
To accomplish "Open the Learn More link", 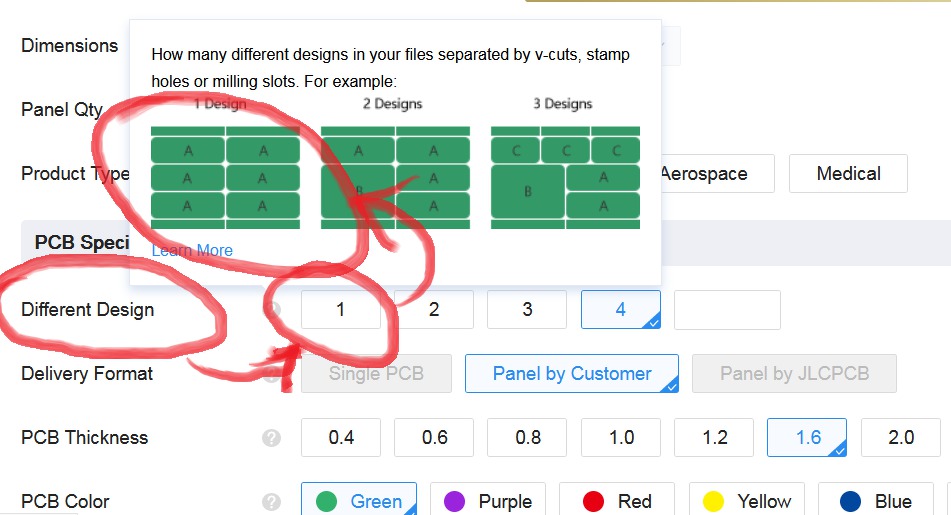I will click(192, 250).
